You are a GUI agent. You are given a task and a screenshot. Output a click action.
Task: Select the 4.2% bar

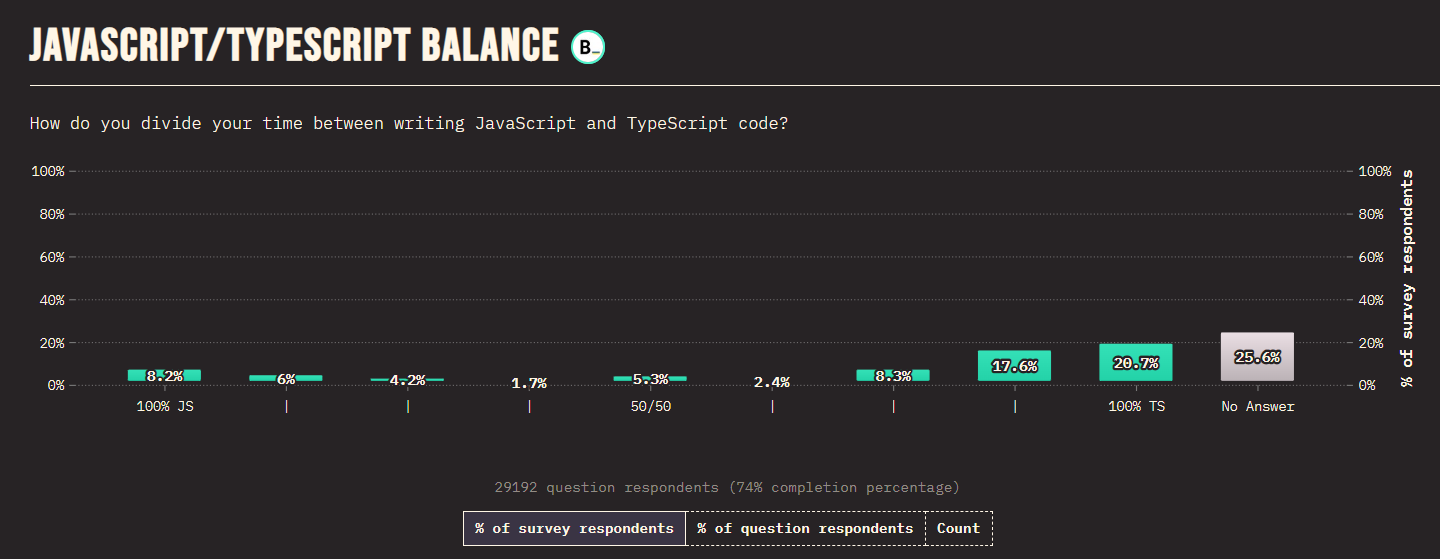click(x=407, y=380)
